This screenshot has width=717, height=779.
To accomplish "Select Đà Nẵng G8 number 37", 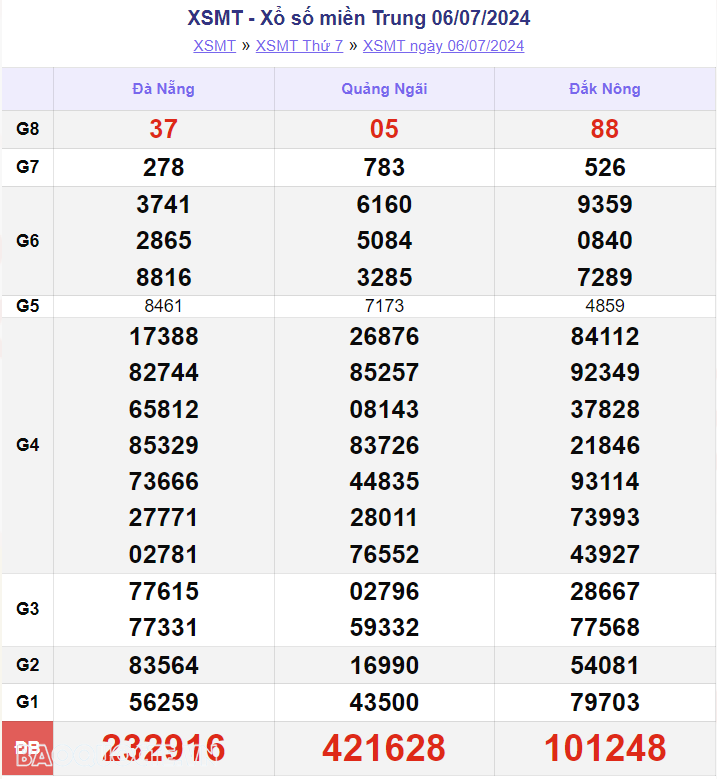I will pyautogui.click(x=163, y=129).
